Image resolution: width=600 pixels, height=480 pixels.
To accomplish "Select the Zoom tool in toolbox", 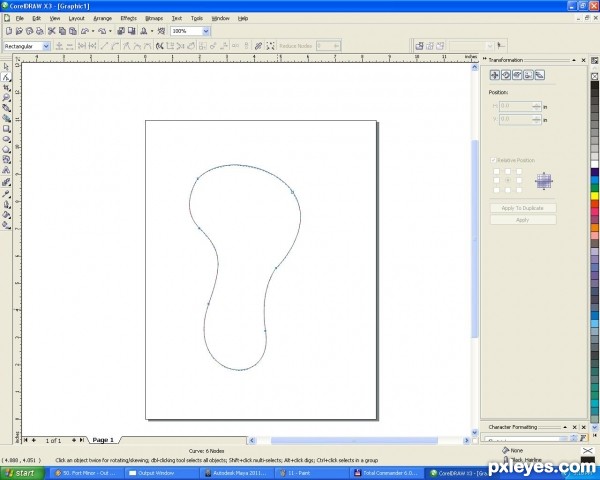I will pyautogui.click(x=6, y=98).
